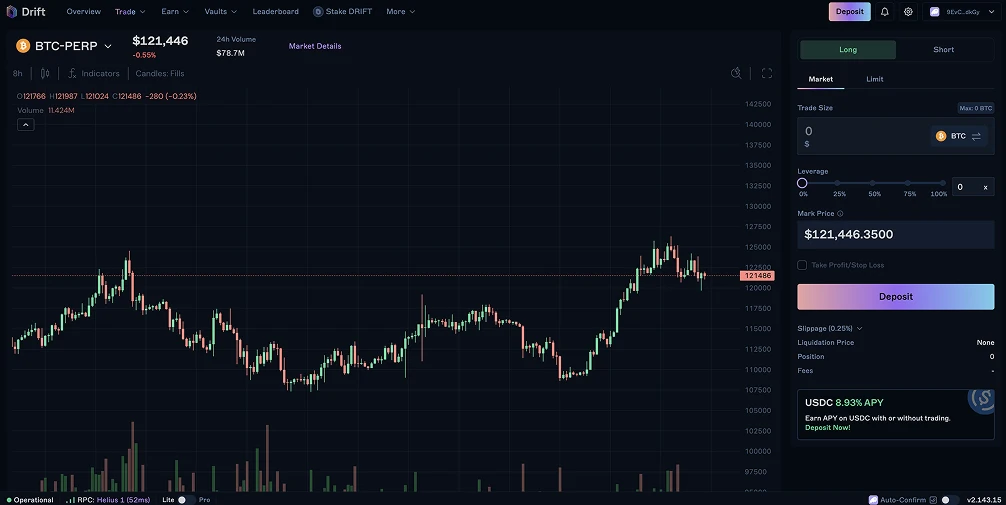Open Market Details link

click(x=315, y=46)
